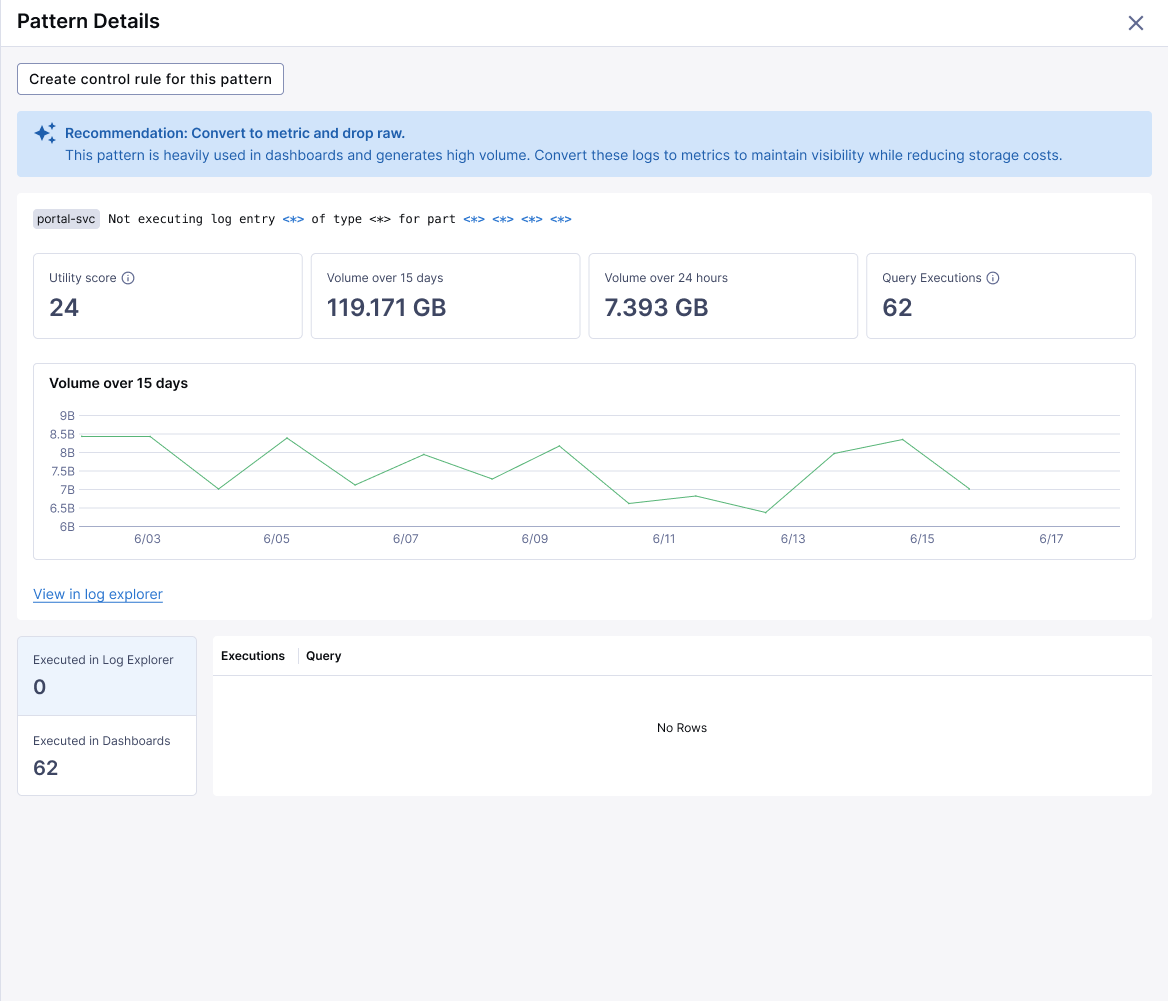Create control rule for this pattern
This screenshot has height=1001, width=1168.
pos(150,79)
